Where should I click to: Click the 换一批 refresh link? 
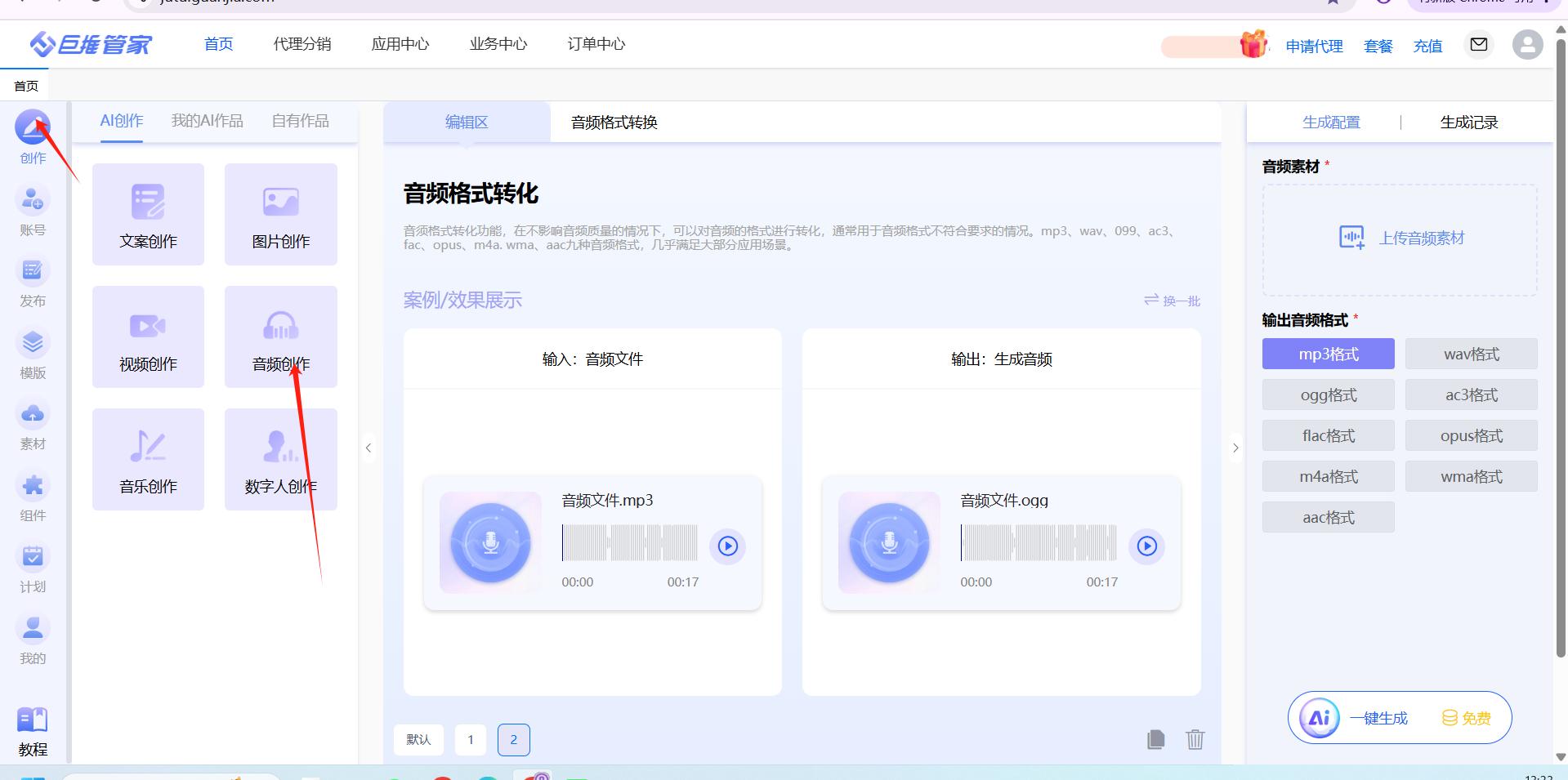[x=1172, y=301]
